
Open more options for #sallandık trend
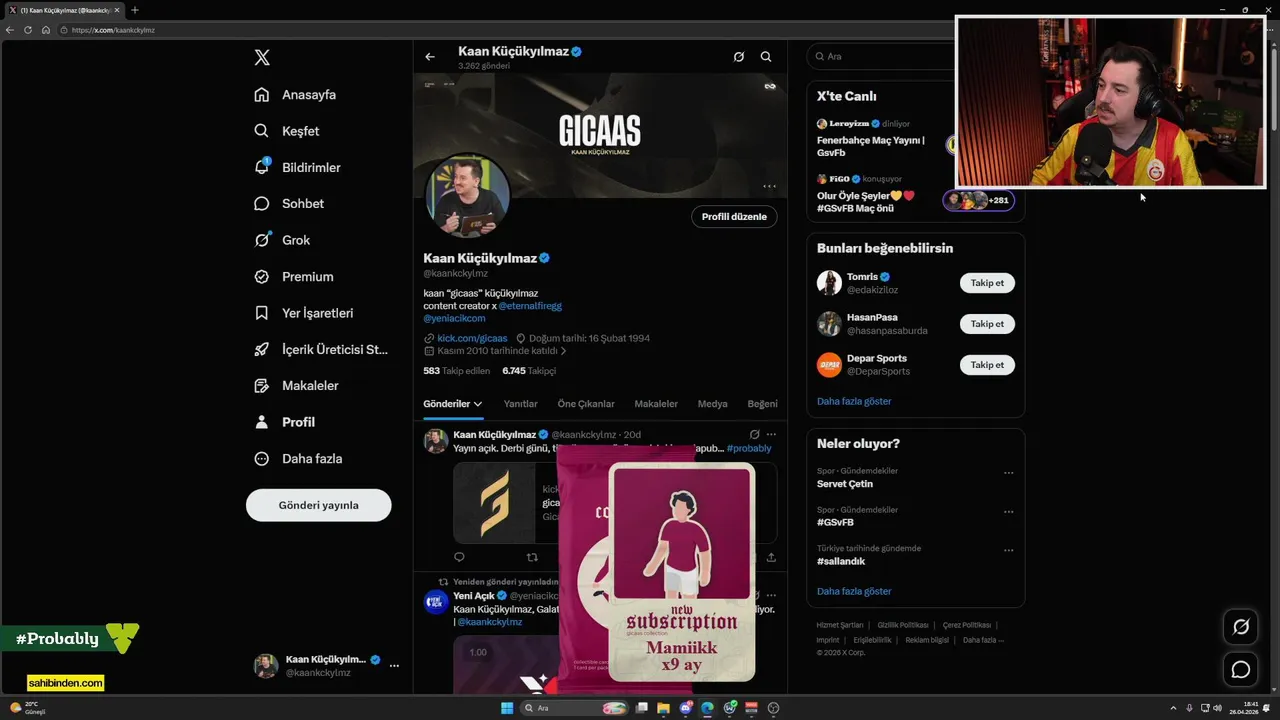pyautogui.click(x=1008, y=550)
